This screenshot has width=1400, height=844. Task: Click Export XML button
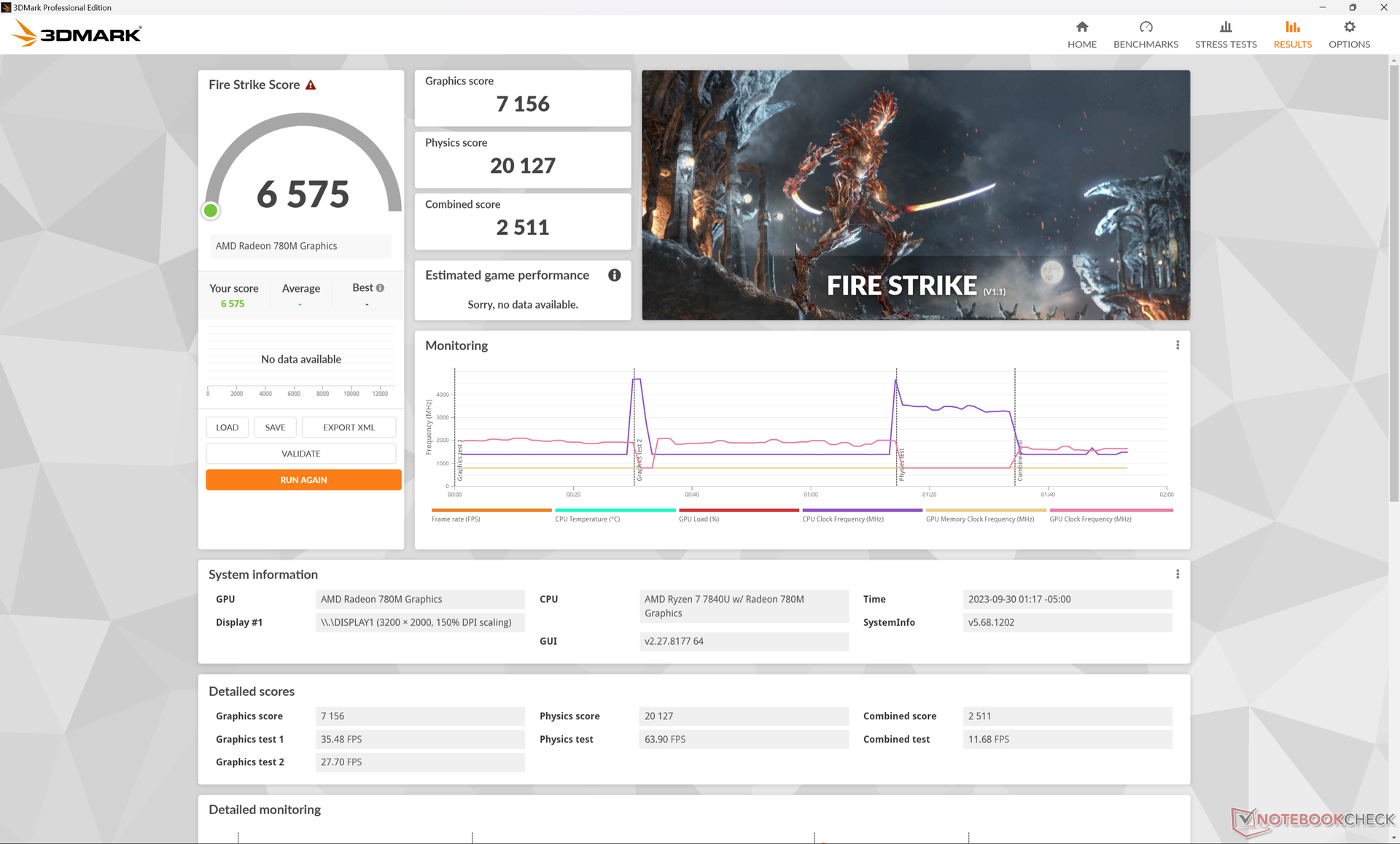(x=349, y=427)
